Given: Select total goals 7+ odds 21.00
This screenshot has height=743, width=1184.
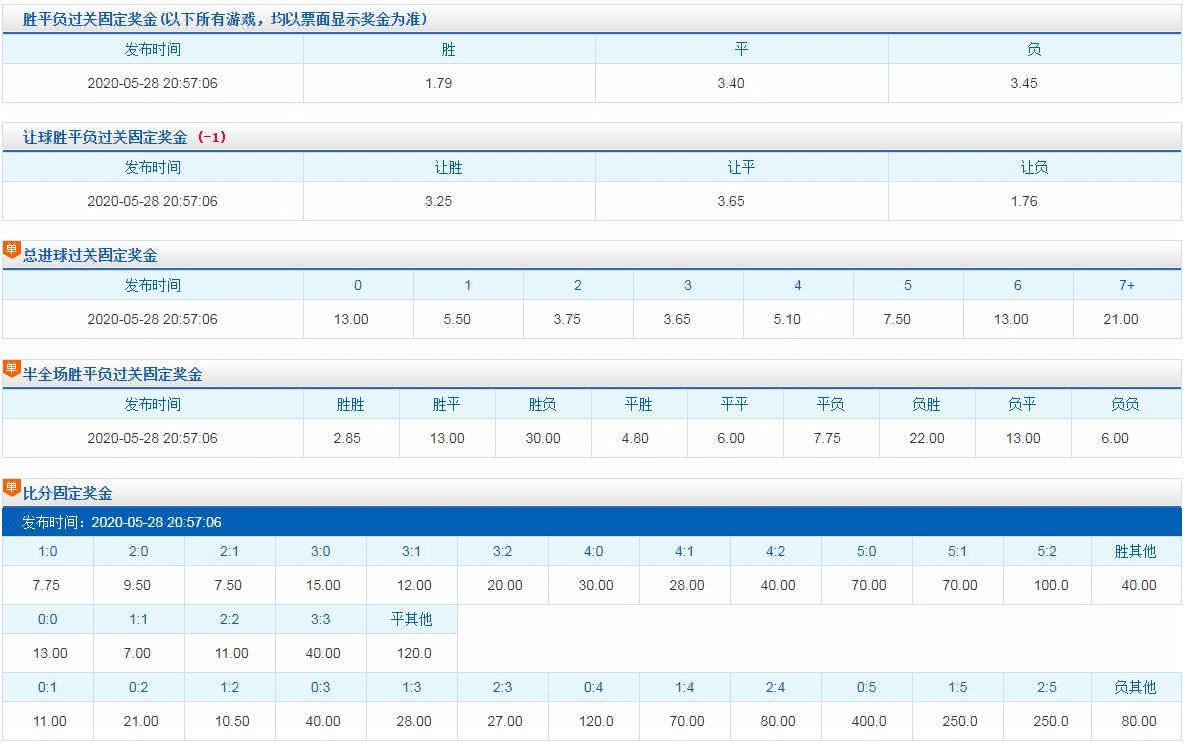Looking at the screenshot, I should tap(1121, 319).
